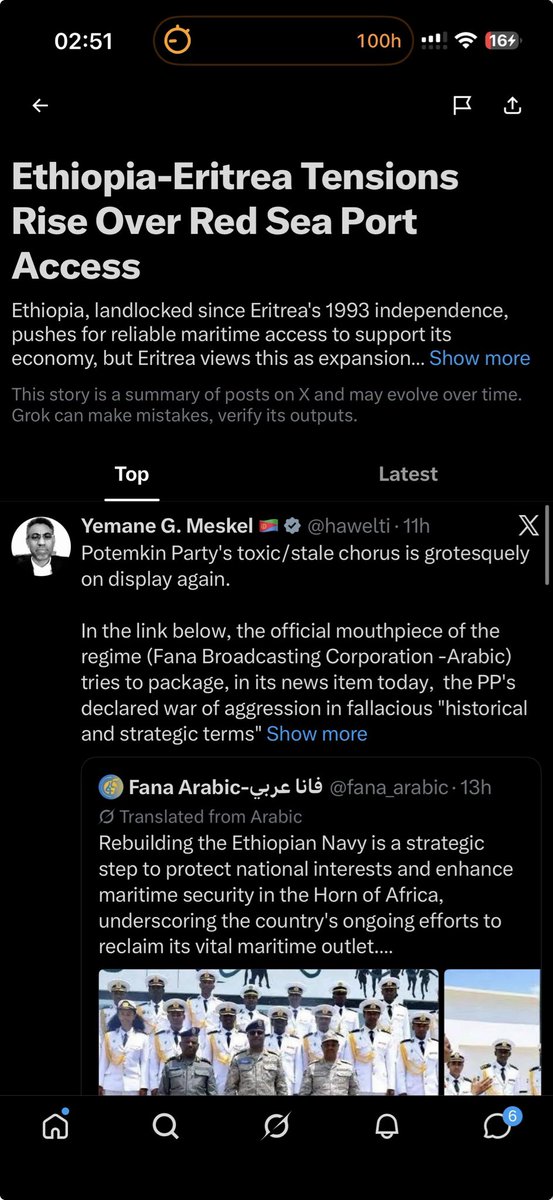Tap the back arrow icon
Image resolution: width=553 pixels, height=1200 pixels.
(40, 106)
